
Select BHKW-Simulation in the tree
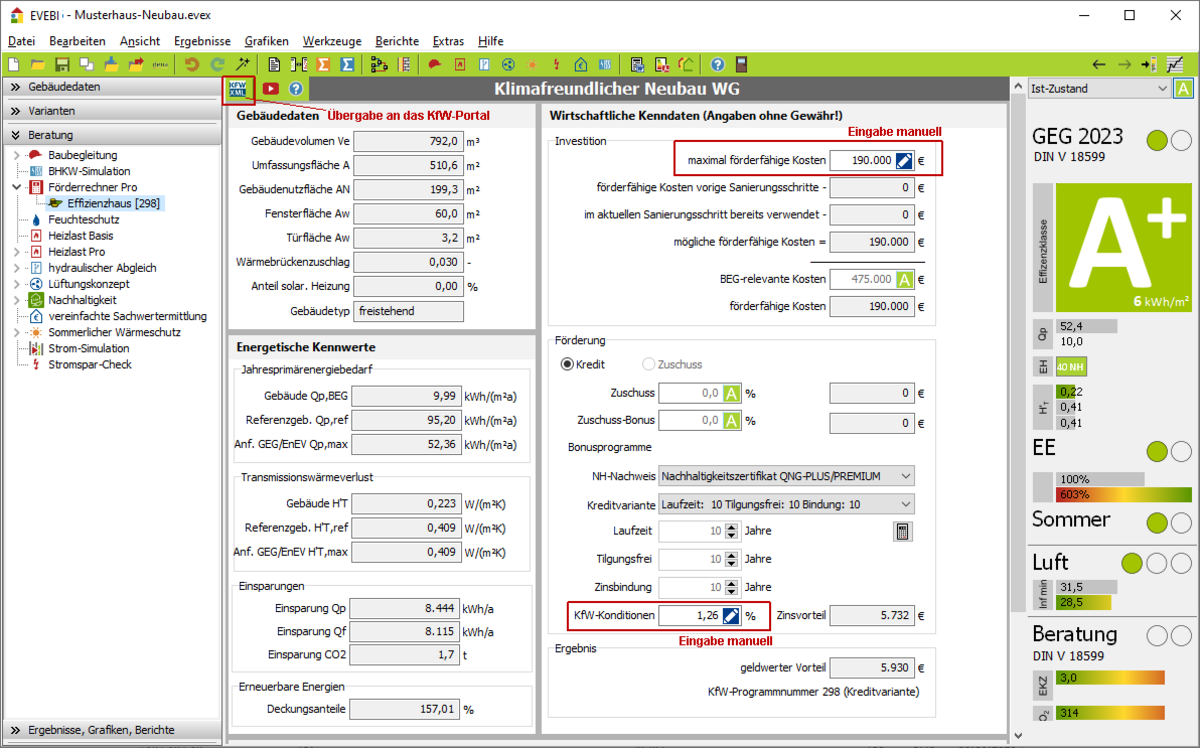pos(89,171)
